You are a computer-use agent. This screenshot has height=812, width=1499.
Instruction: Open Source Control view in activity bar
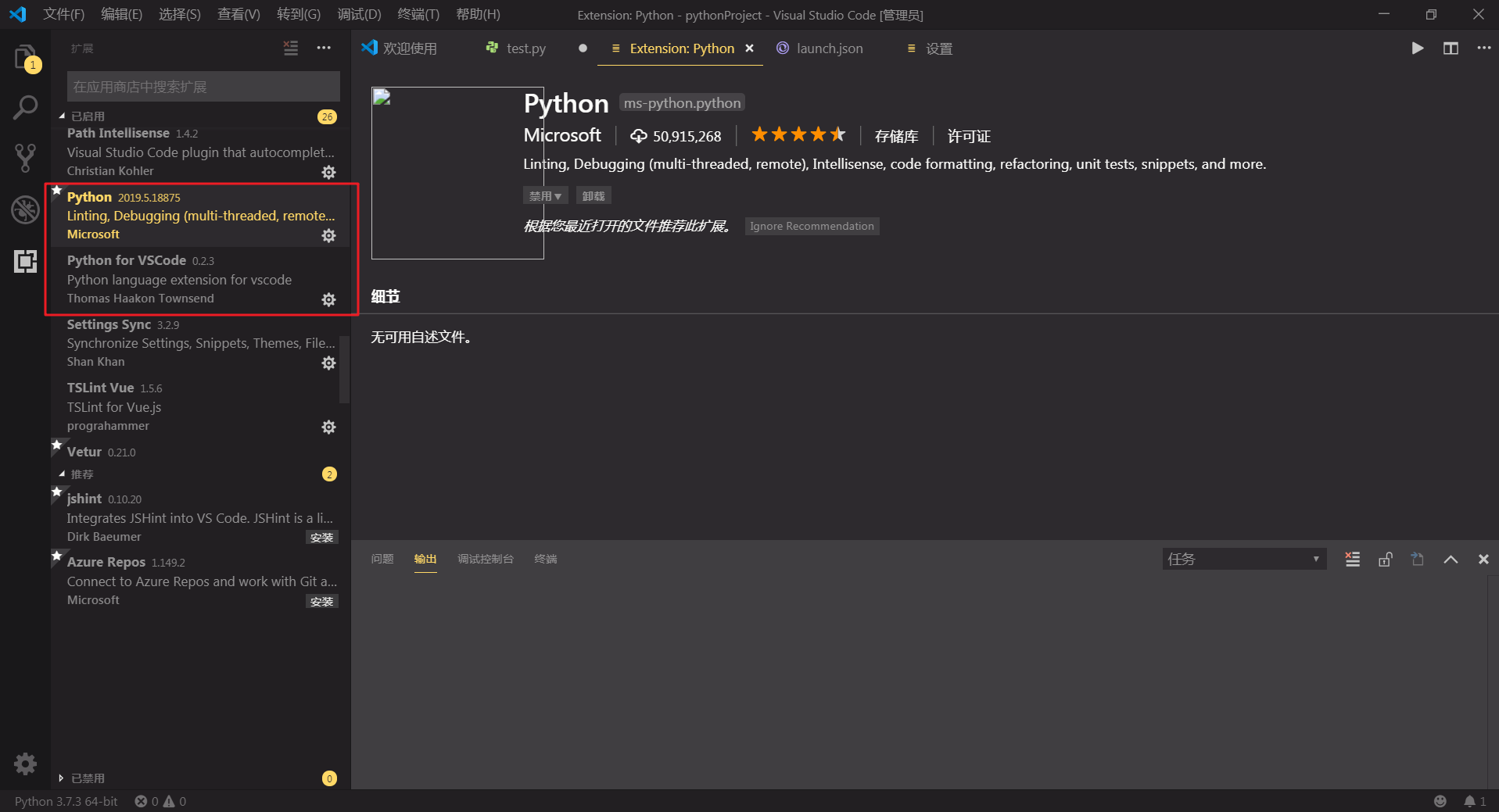25,158
